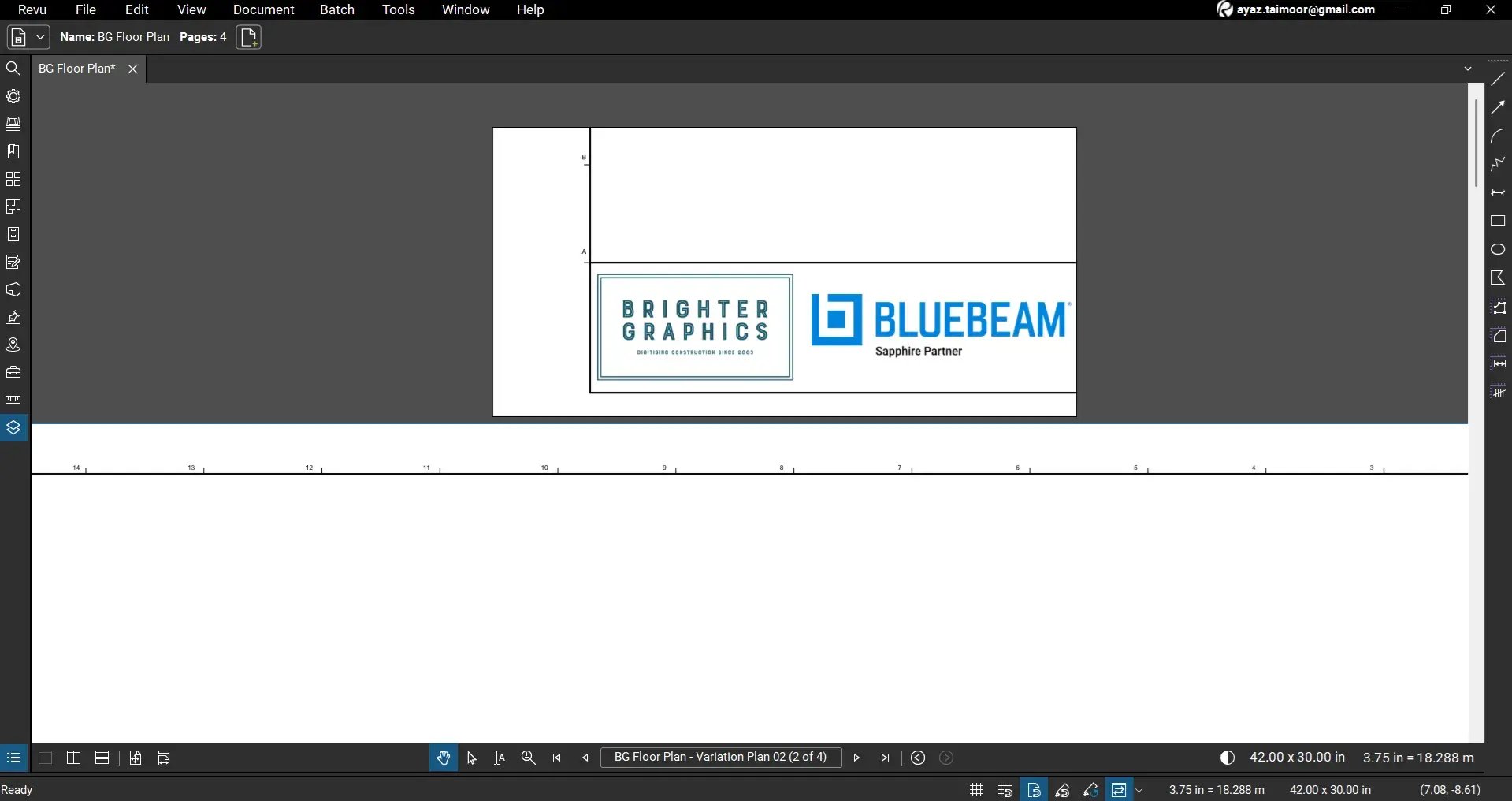1512x801 pixels.
Task: Open the Thumbnails panel
Action: tap(13, 125)
